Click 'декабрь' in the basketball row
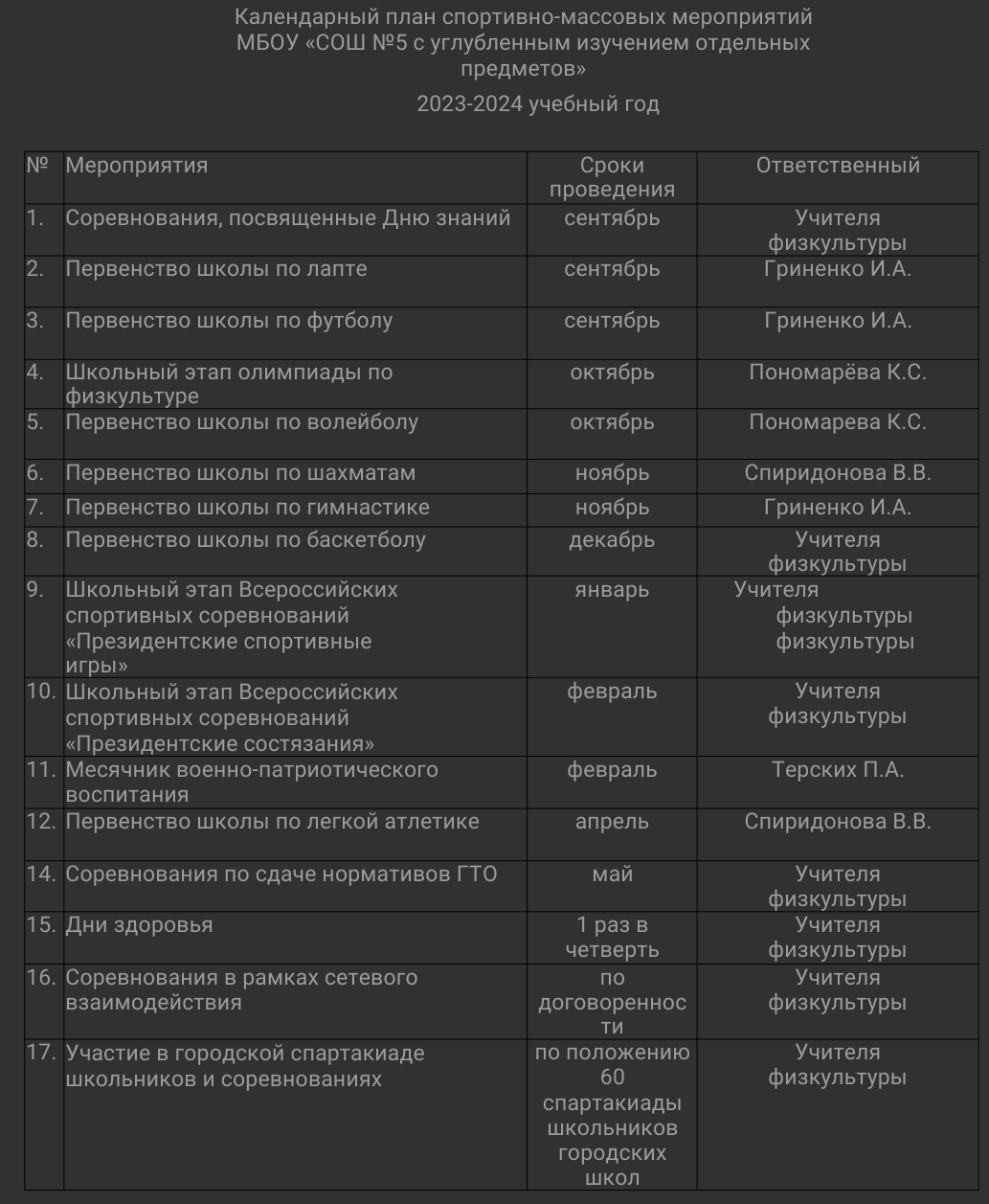Viewport: 989px width, 1204px height. tap(612, 540)
